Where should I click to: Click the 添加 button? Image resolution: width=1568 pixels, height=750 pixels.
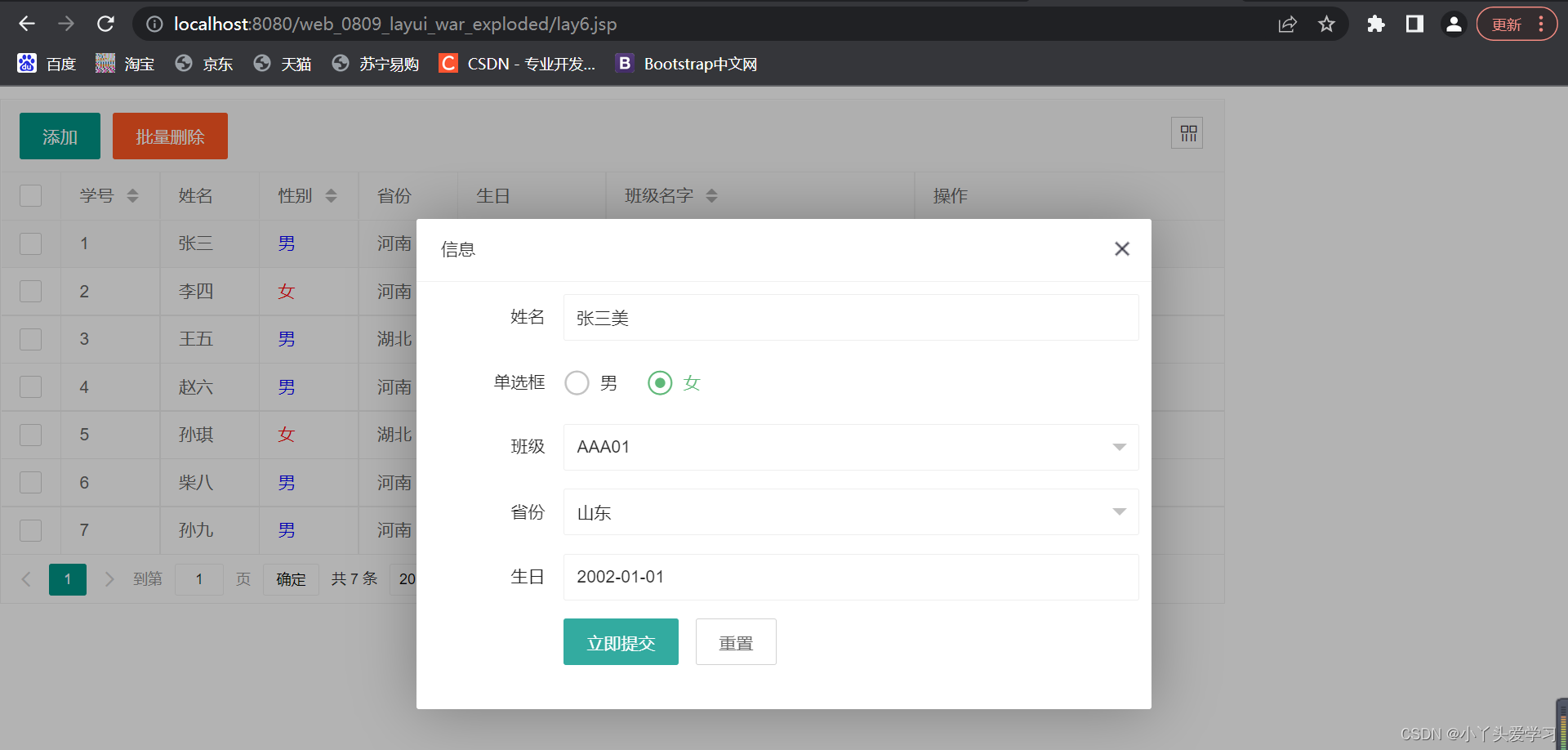59,136
